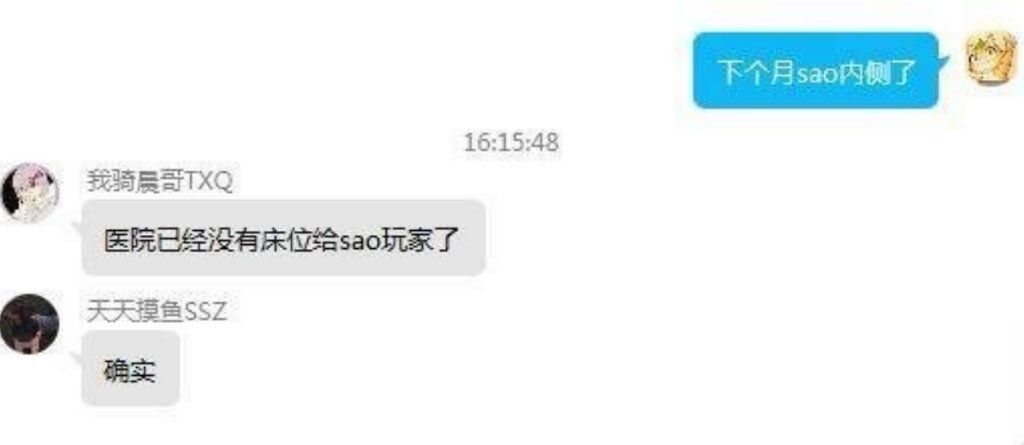Select the blue message bubble 下个月sao内侧了
The height and width of the screenshot is (445, 1024).
816,71
